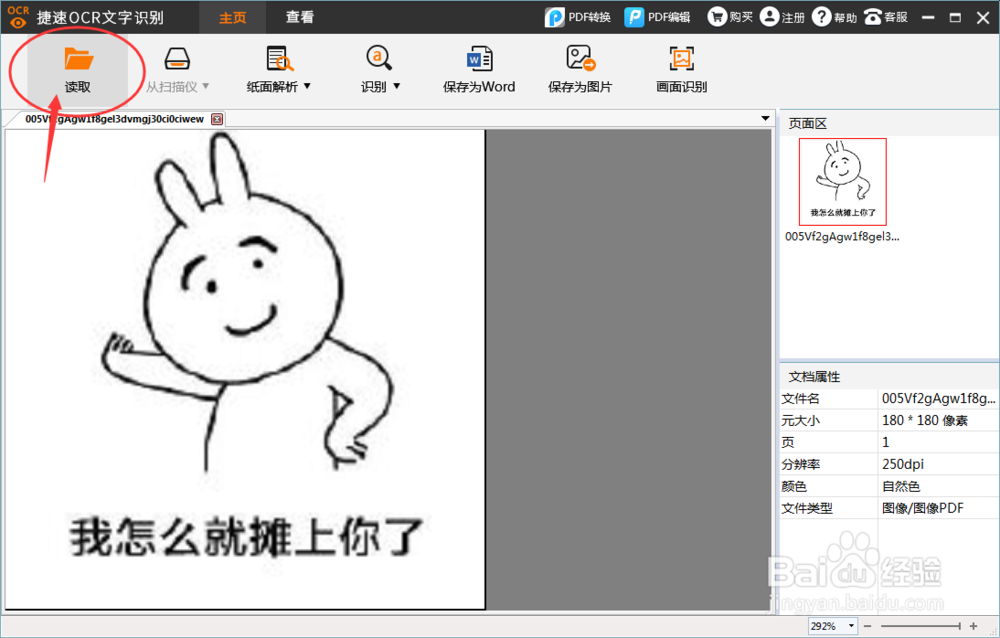Open 帮助 help
Viewport: 1000px width, 638px height.
[835, 17]
